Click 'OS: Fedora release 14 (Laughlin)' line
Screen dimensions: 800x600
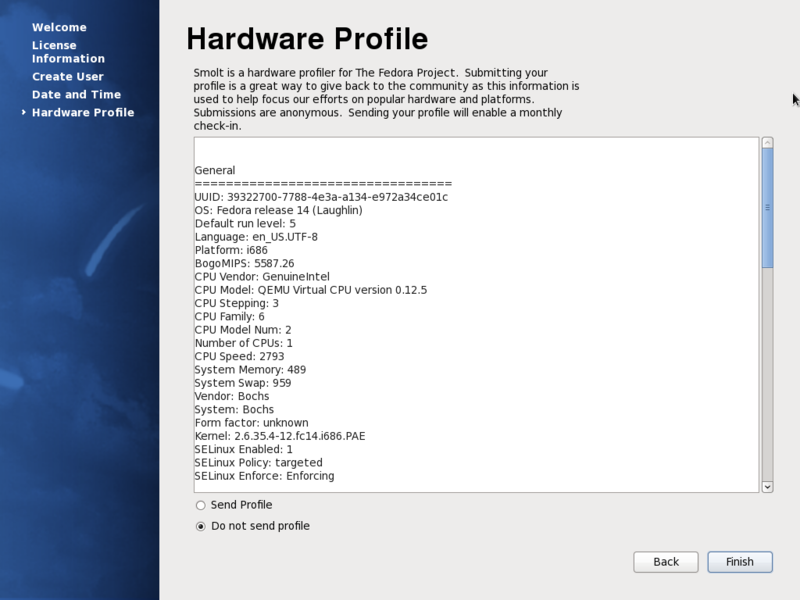[279, 210]
